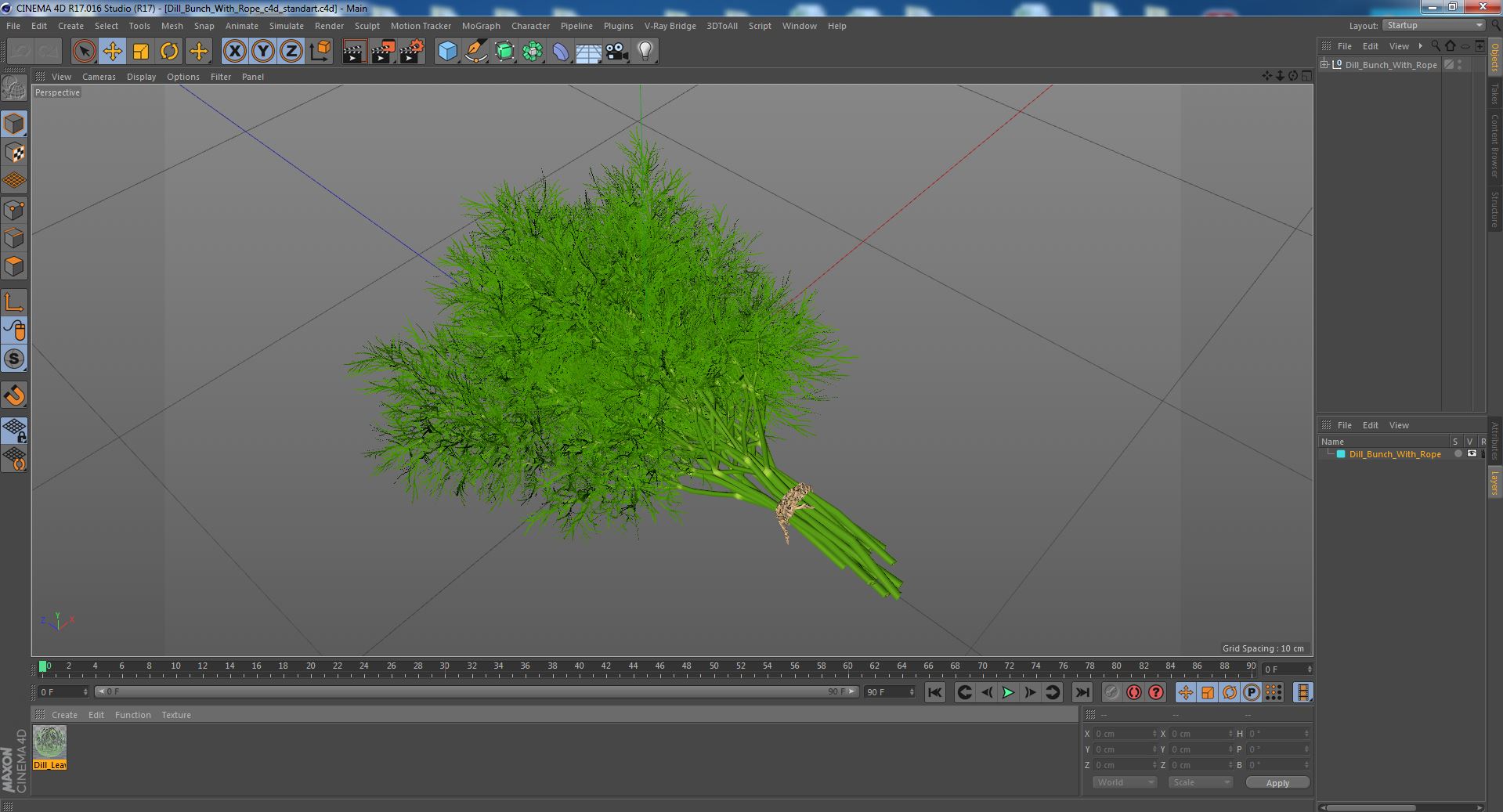Click X position field
1503x812 pixels.
coord(1125,734)
